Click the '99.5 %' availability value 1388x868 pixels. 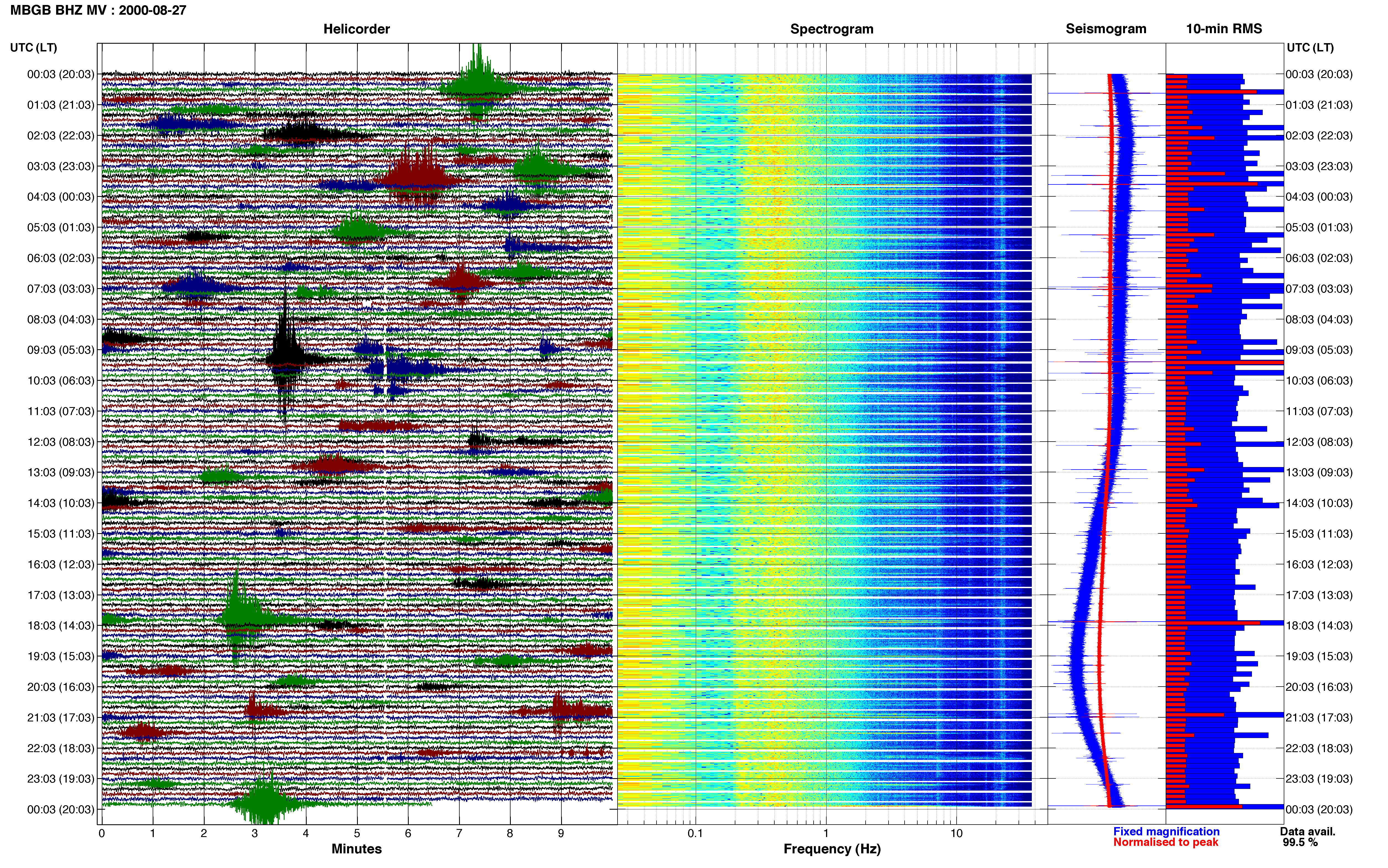[1300, 843]
